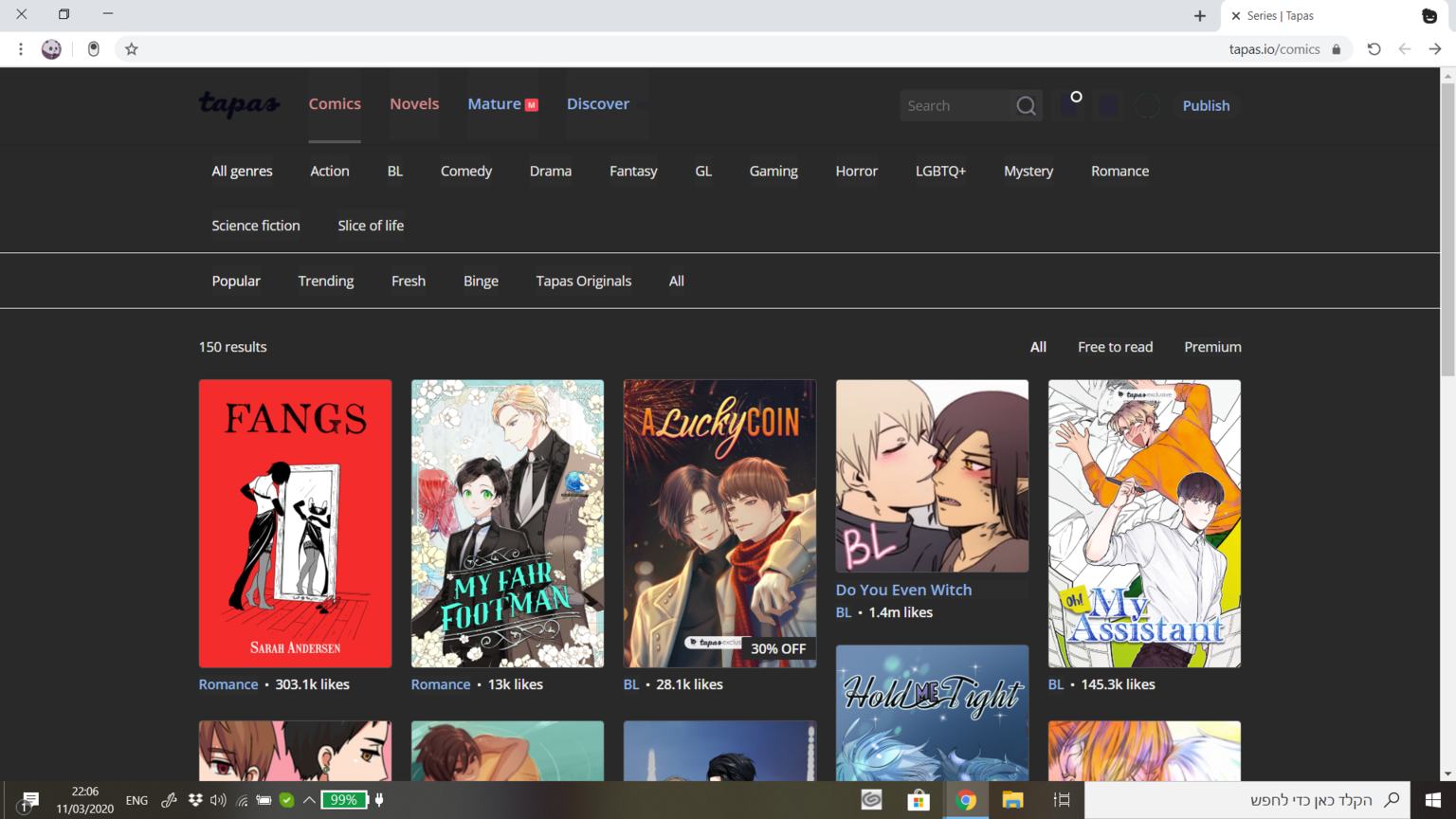Viewport: 1456px width, 819px height.
Task: Show Premium series only
Action: coord(1212,347)
